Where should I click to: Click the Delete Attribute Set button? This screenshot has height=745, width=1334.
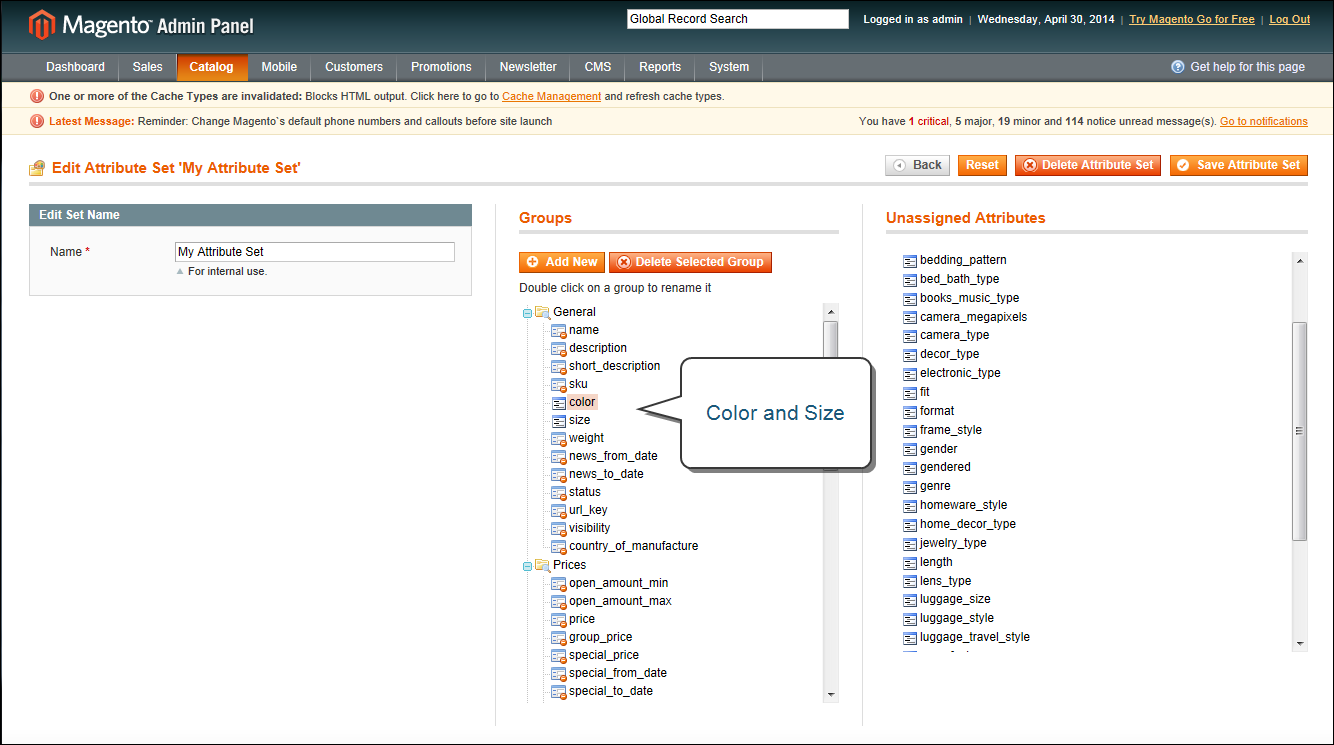(x=1088, y=165)
